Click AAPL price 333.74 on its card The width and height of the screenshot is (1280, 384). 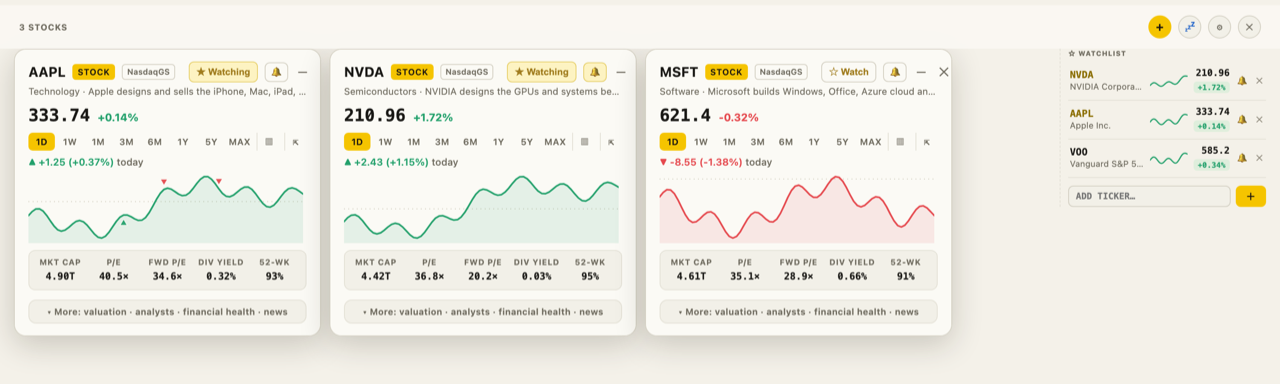pos(59,115)
